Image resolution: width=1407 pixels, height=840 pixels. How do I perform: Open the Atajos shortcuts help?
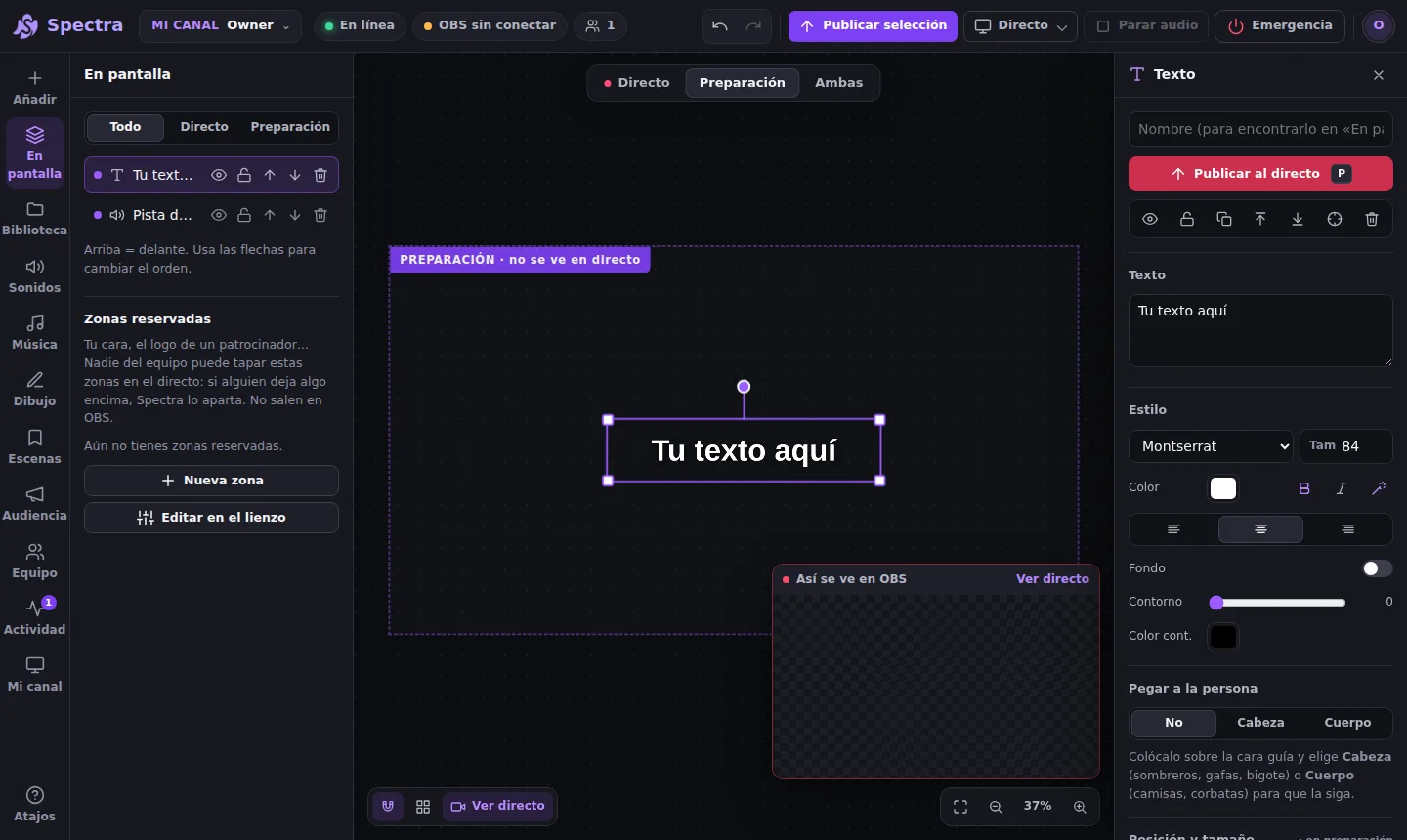click(x=34, y=805)
